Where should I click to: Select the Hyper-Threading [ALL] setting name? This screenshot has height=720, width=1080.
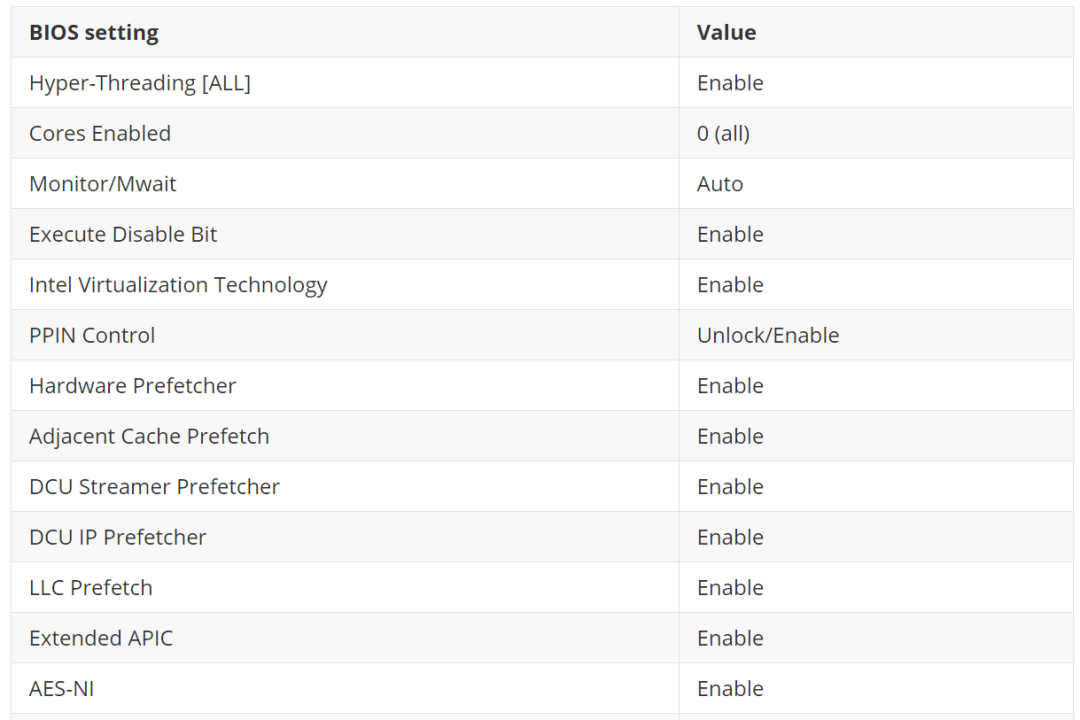[x=140, y=83]
